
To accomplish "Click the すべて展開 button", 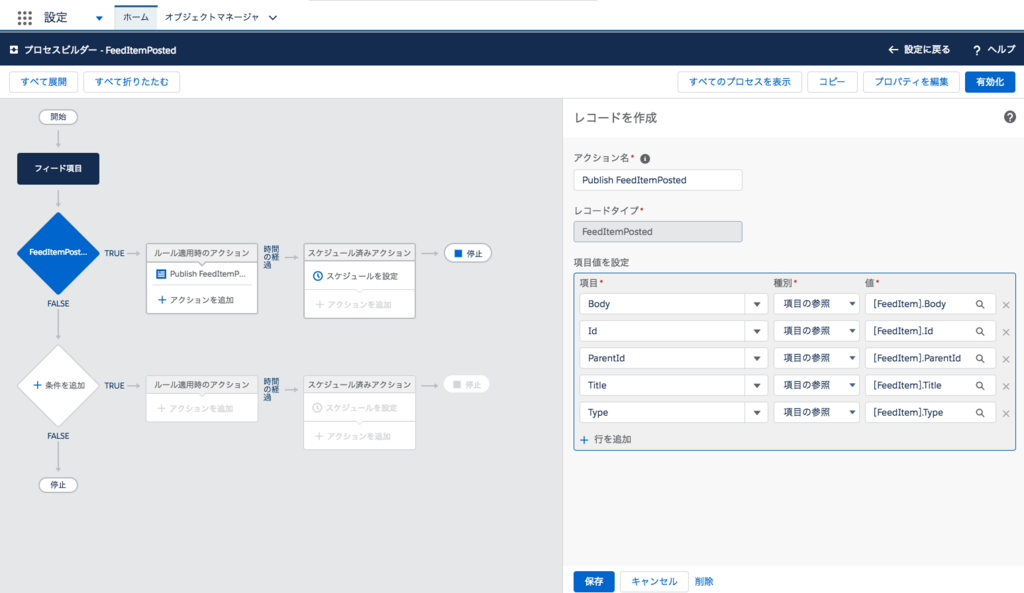I will [x=44, y=82].
